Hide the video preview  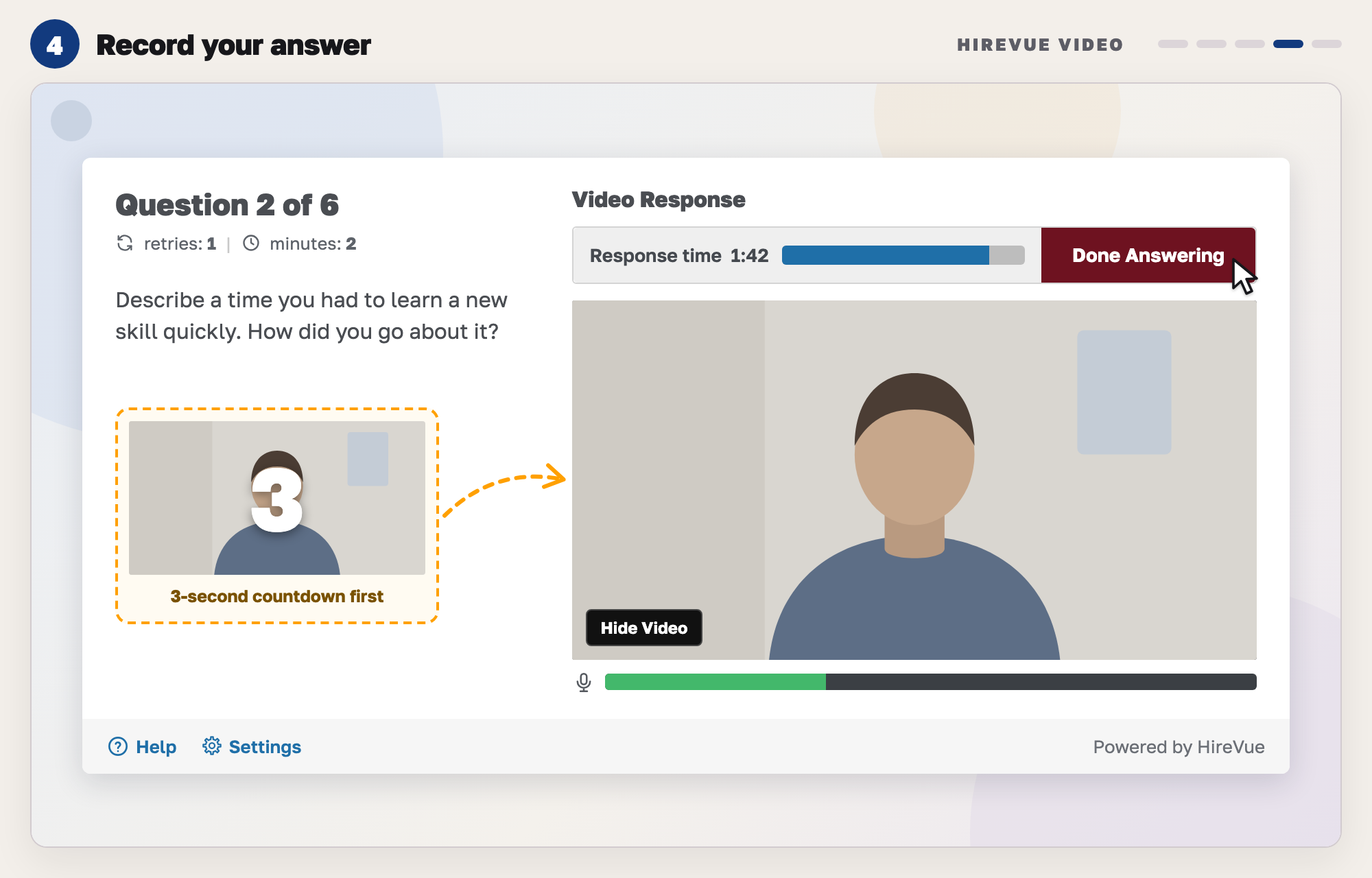pos(643,628)
